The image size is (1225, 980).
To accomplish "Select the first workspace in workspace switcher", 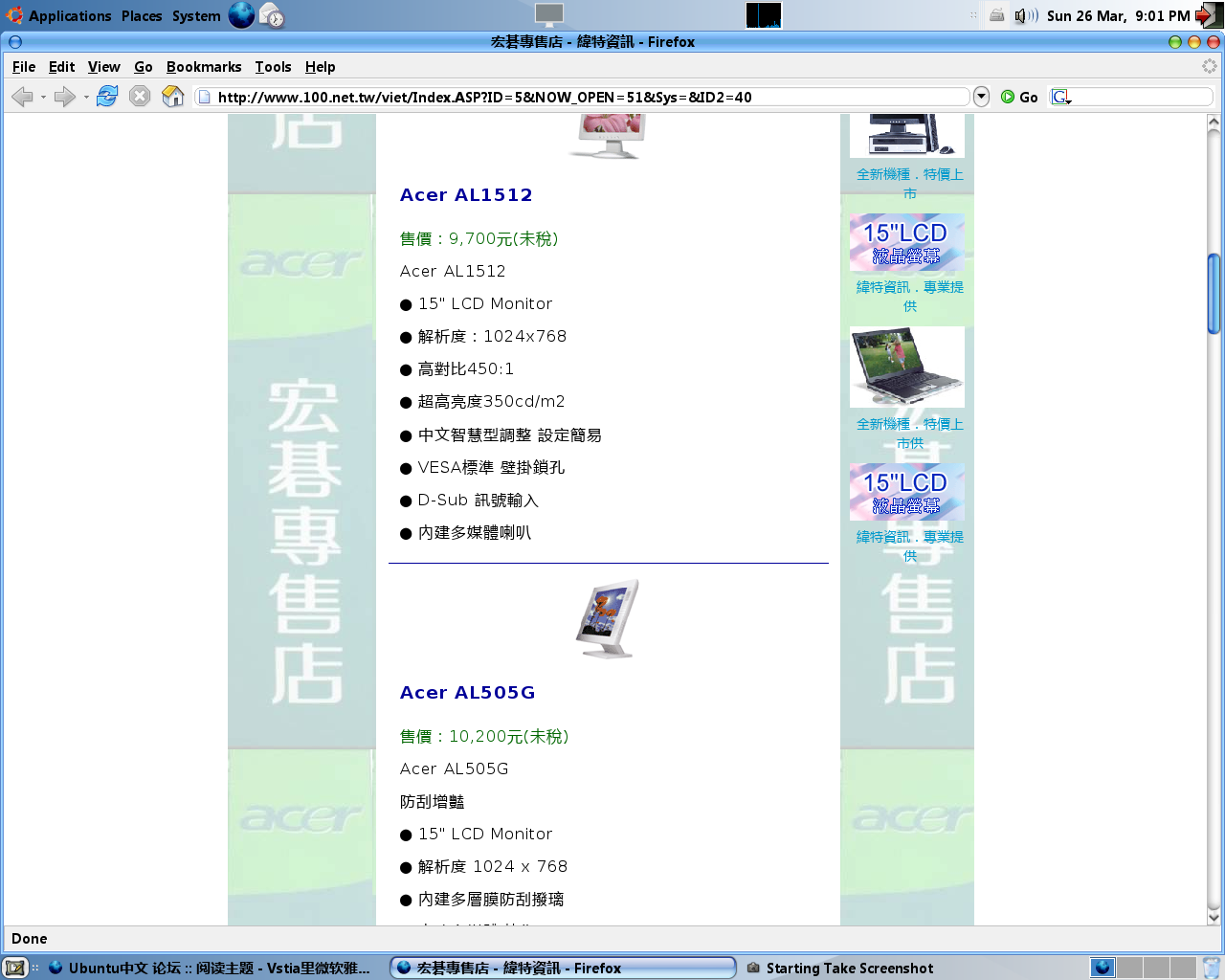I will click(1102, 968).
